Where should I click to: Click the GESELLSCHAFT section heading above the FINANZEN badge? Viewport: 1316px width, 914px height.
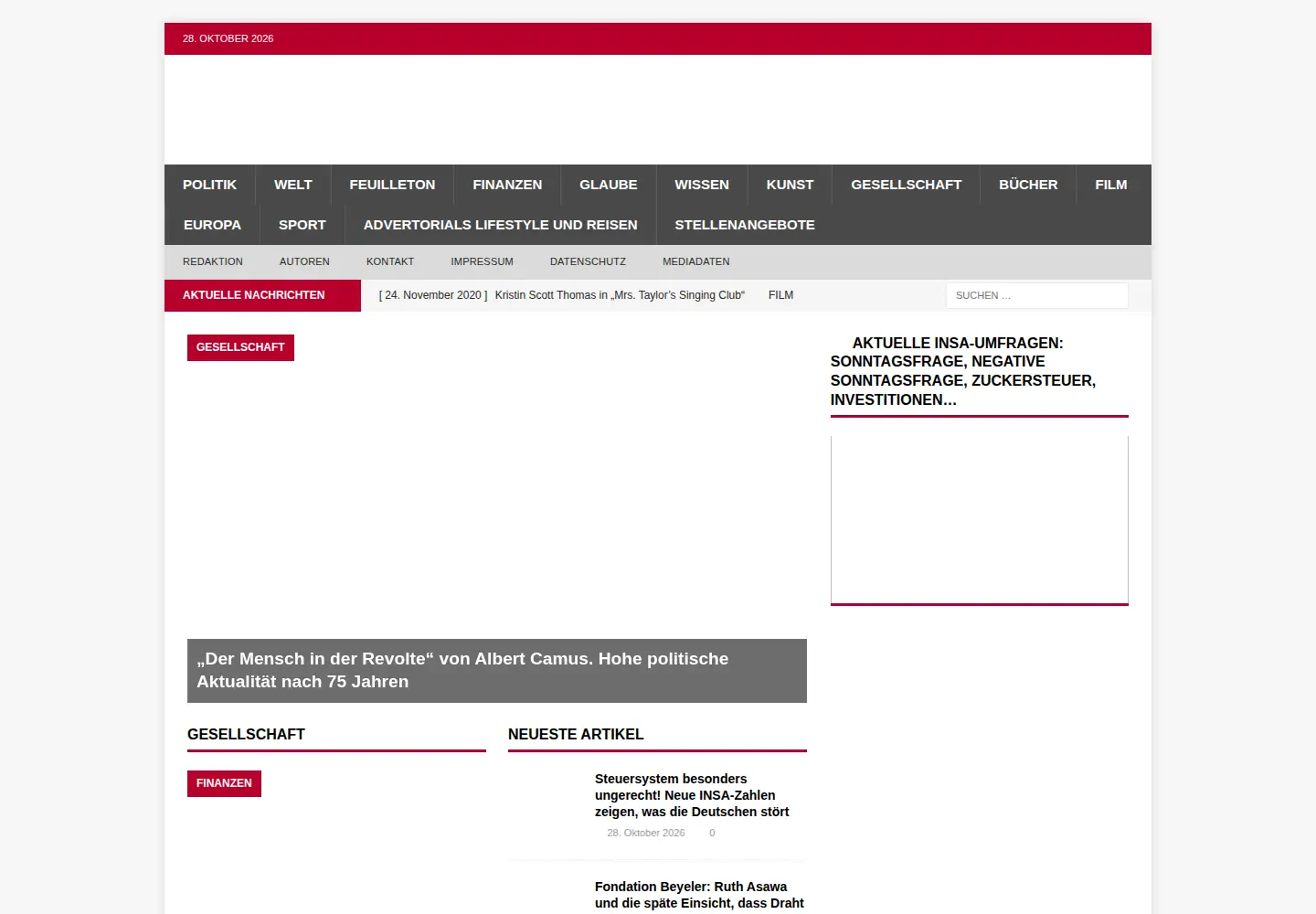246,734
